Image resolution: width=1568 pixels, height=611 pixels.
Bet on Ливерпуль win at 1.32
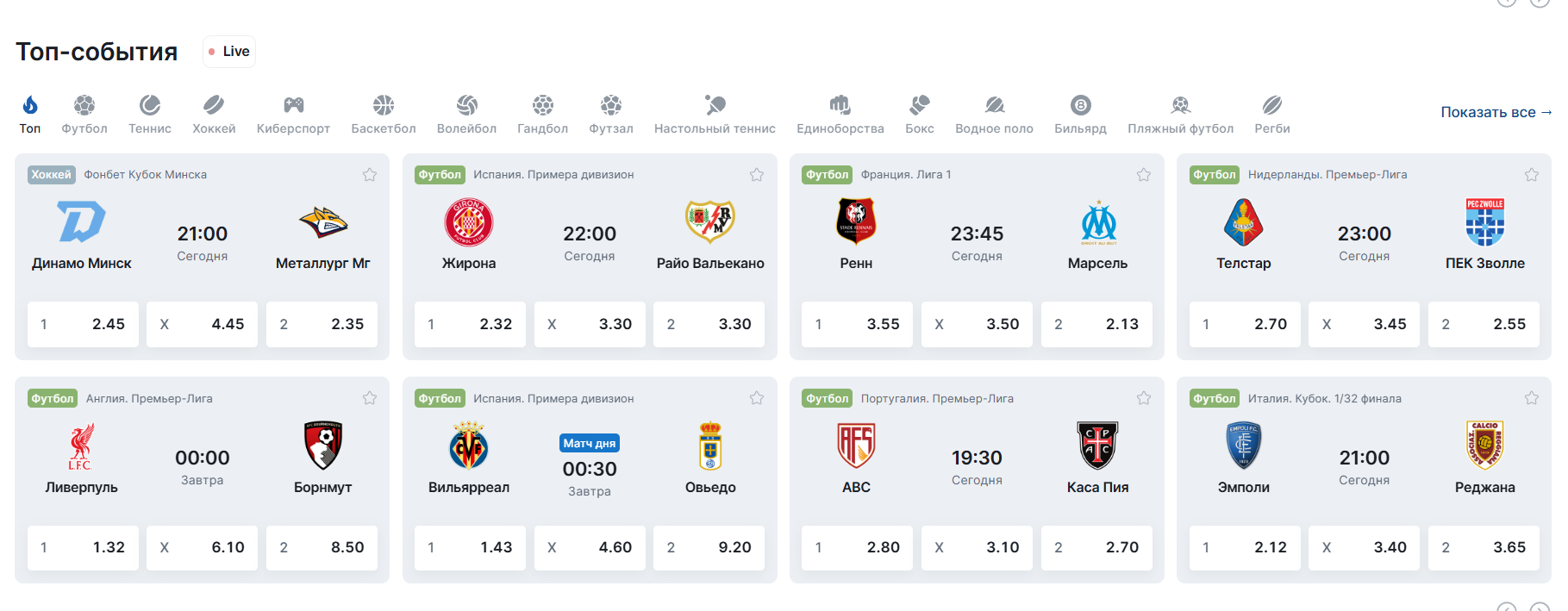(83, 547)
